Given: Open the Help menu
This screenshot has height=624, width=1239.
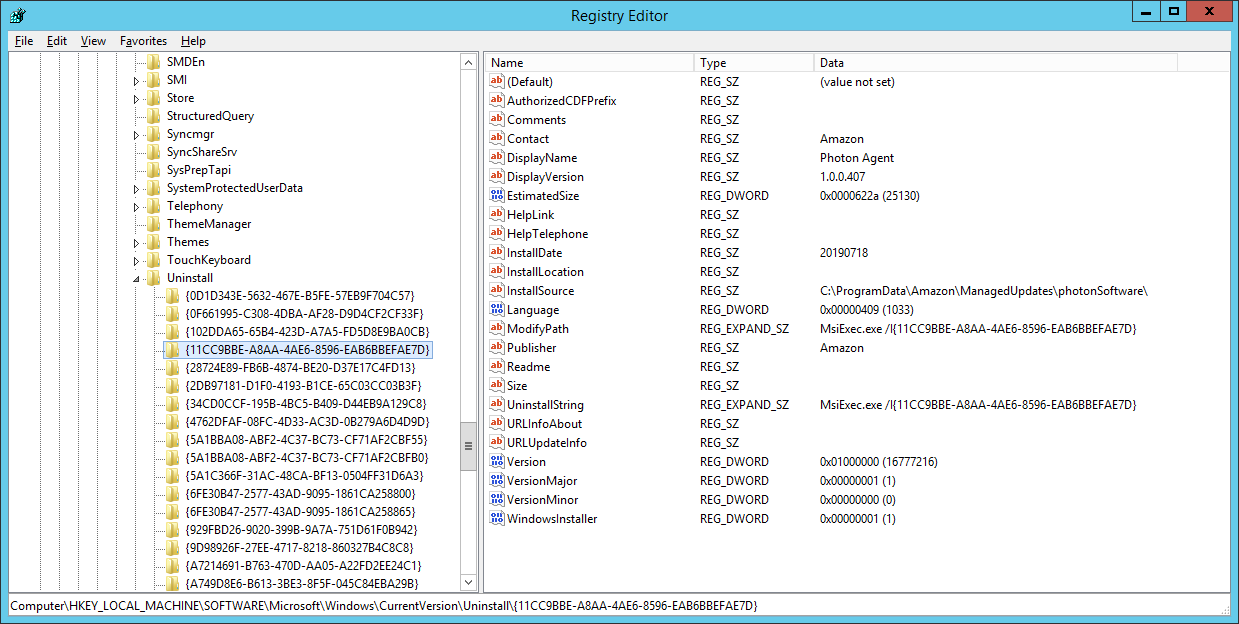Looking at the screenshot, I should pos(193,41).
